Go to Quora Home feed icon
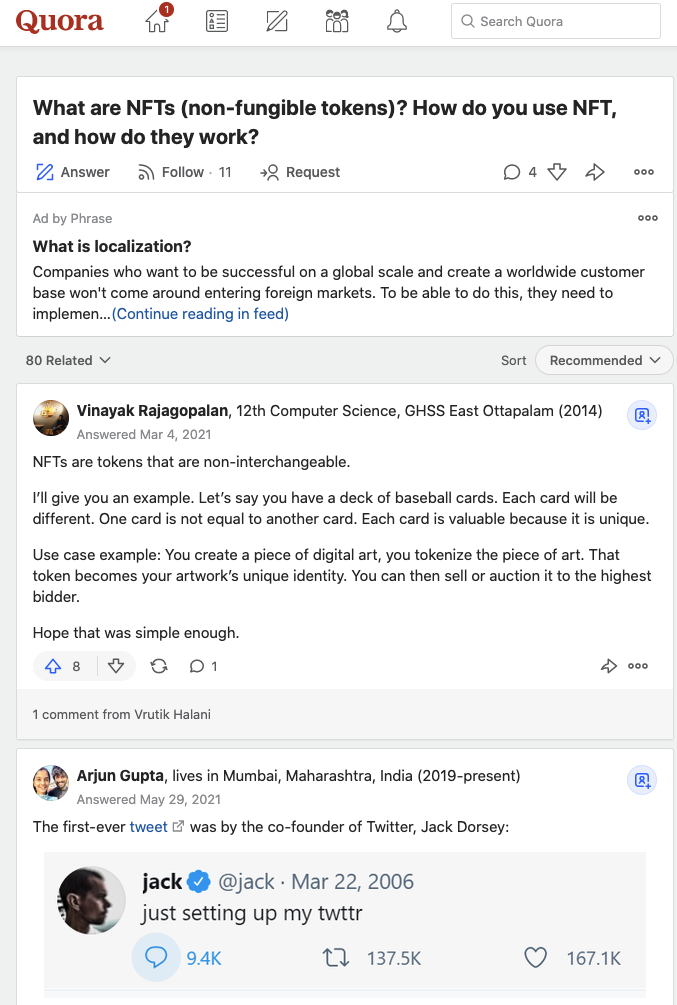Screen dimensions: 677x1005 pyautogui.click(x=157, y=21)
